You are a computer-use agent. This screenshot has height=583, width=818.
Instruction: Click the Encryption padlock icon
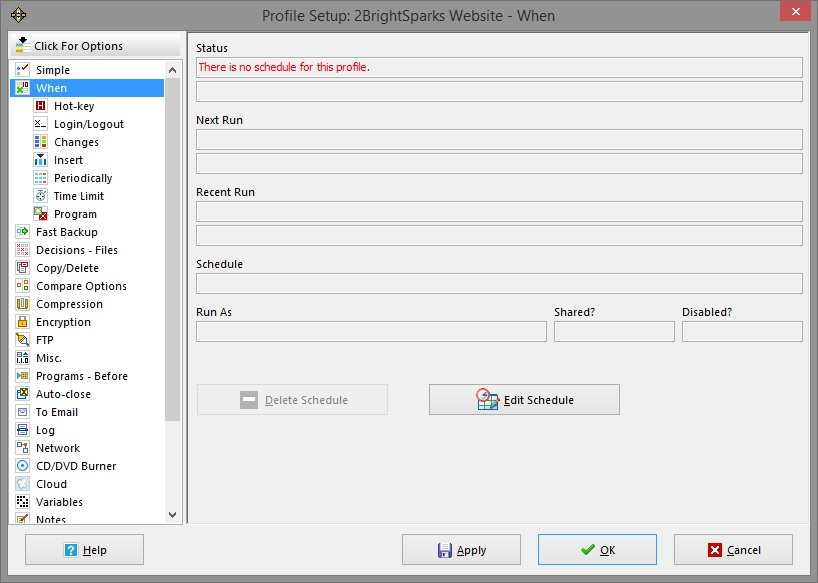(22, 322)
